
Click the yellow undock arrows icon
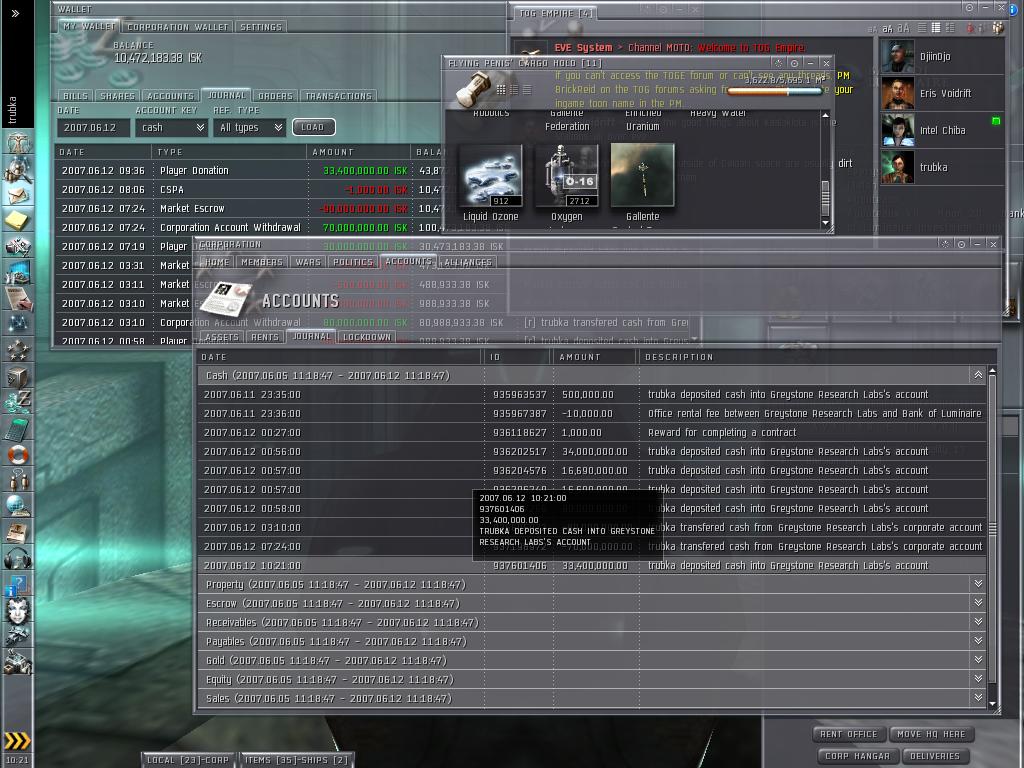[x=18, y=740]
